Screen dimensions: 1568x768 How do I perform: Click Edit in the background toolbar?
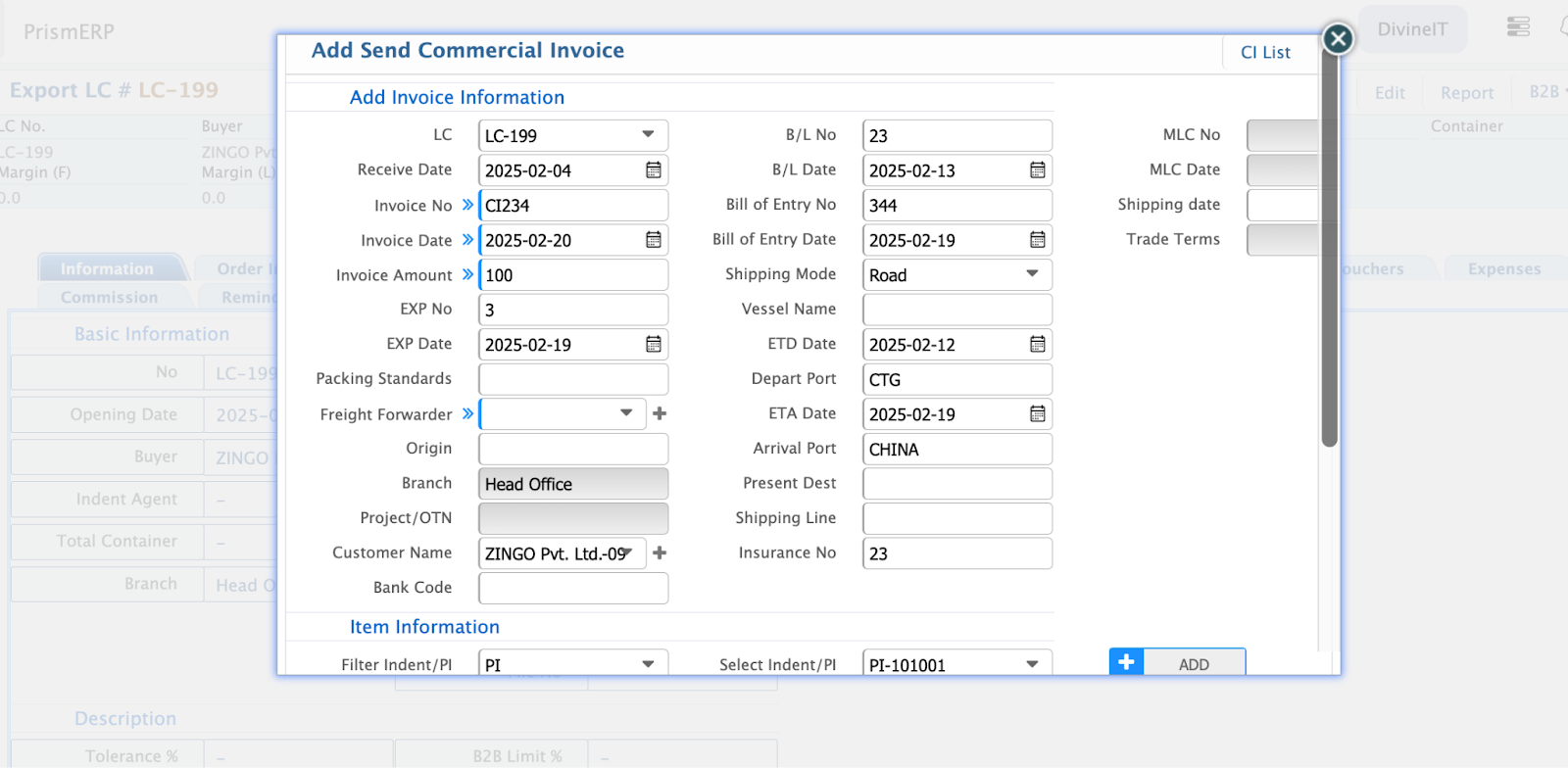tap(1390, 93)
